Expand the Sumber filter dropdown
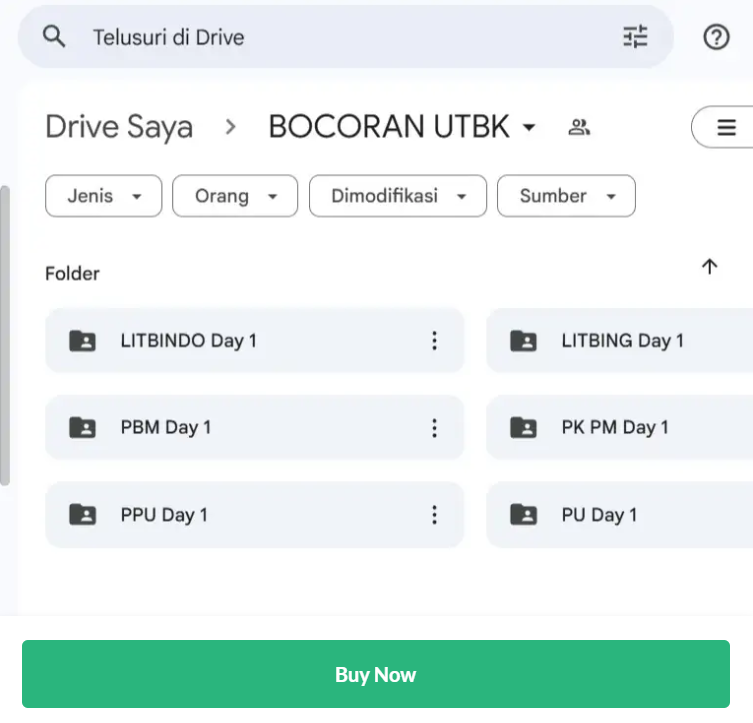Image resolution: width=753 pixels, height=723 pixels. pos(566,196)
